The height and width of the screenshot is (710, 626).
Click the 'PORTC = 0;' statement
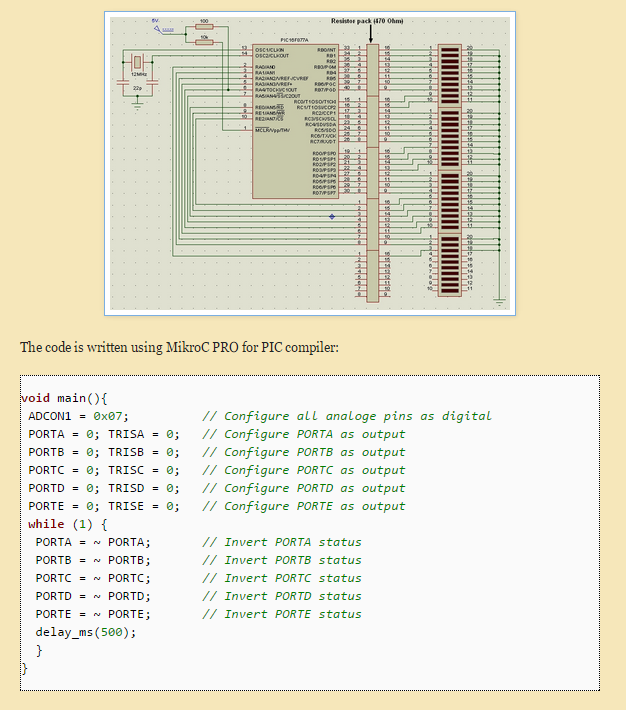[64, 470]
